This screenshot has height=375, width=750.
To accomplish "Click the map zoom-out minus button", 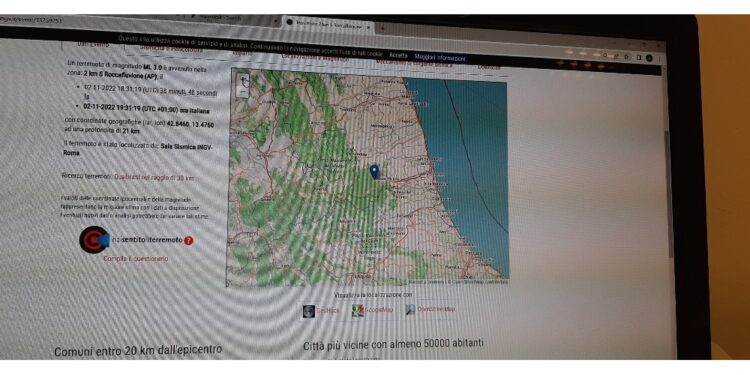I will coord(243,91).
